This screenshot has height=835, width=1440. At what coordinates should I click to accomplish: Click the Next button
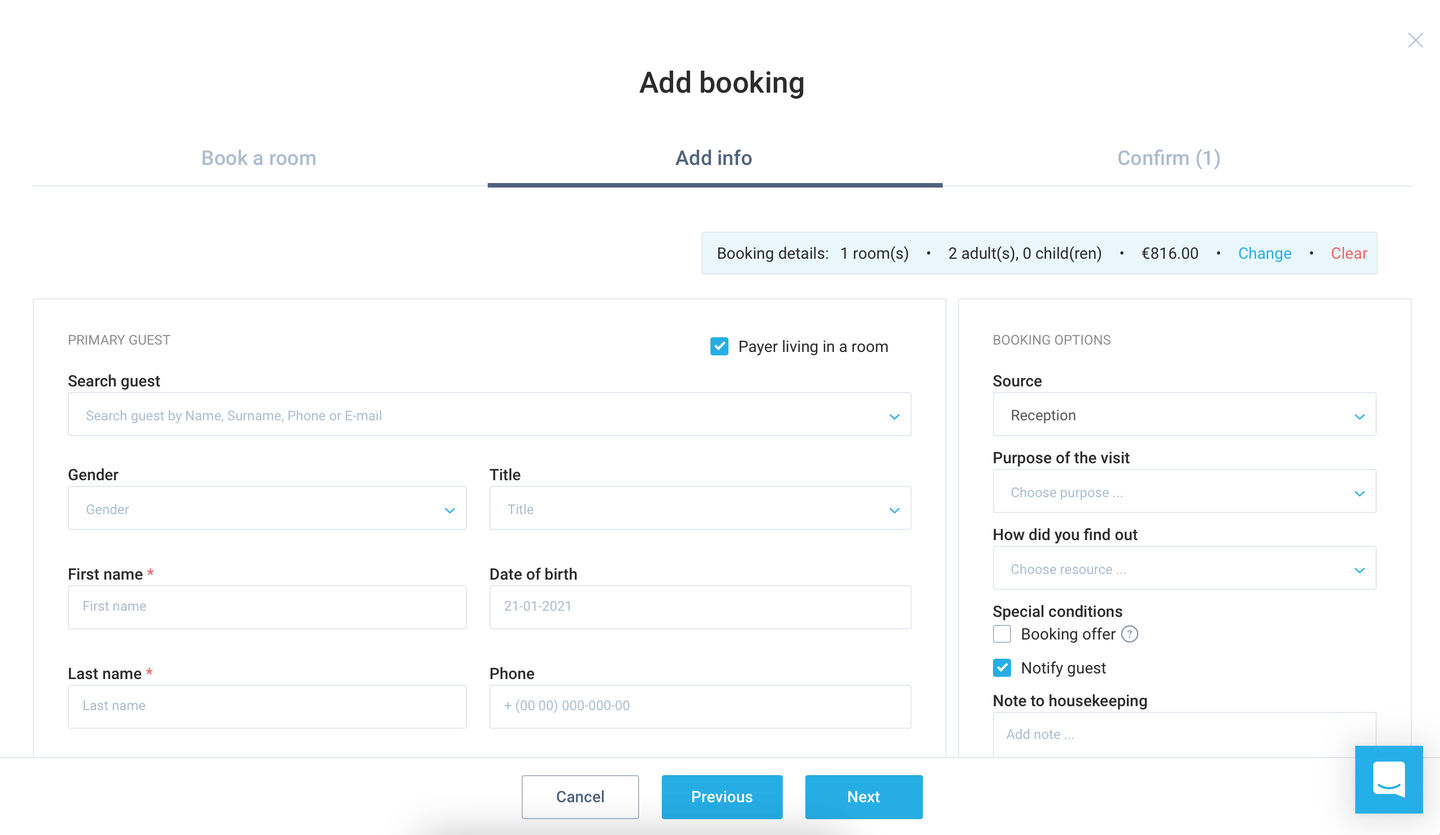tap(864, 797)
